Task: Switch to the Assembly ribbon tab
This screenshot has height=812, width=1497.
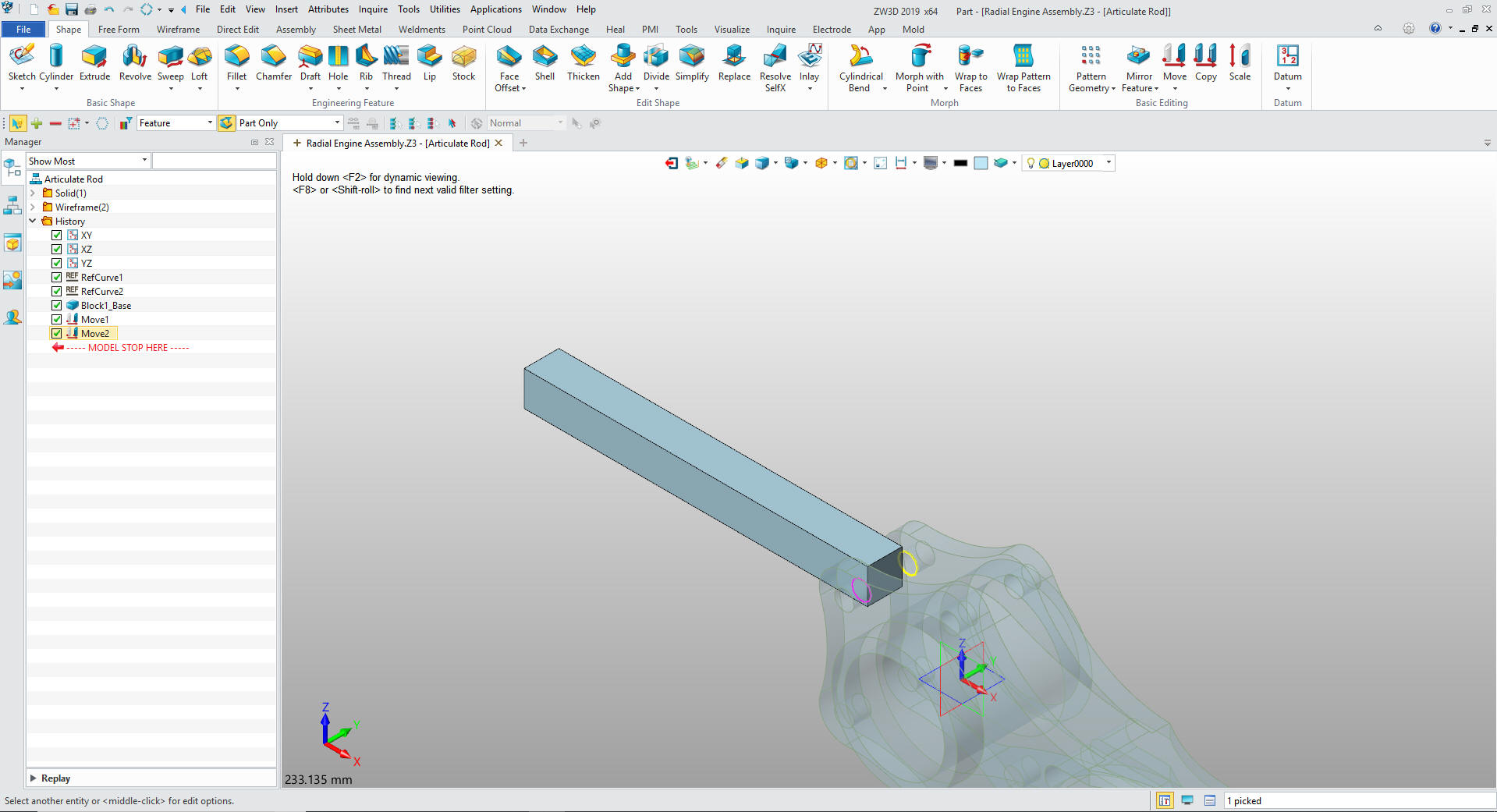Action: click(296, 30)
